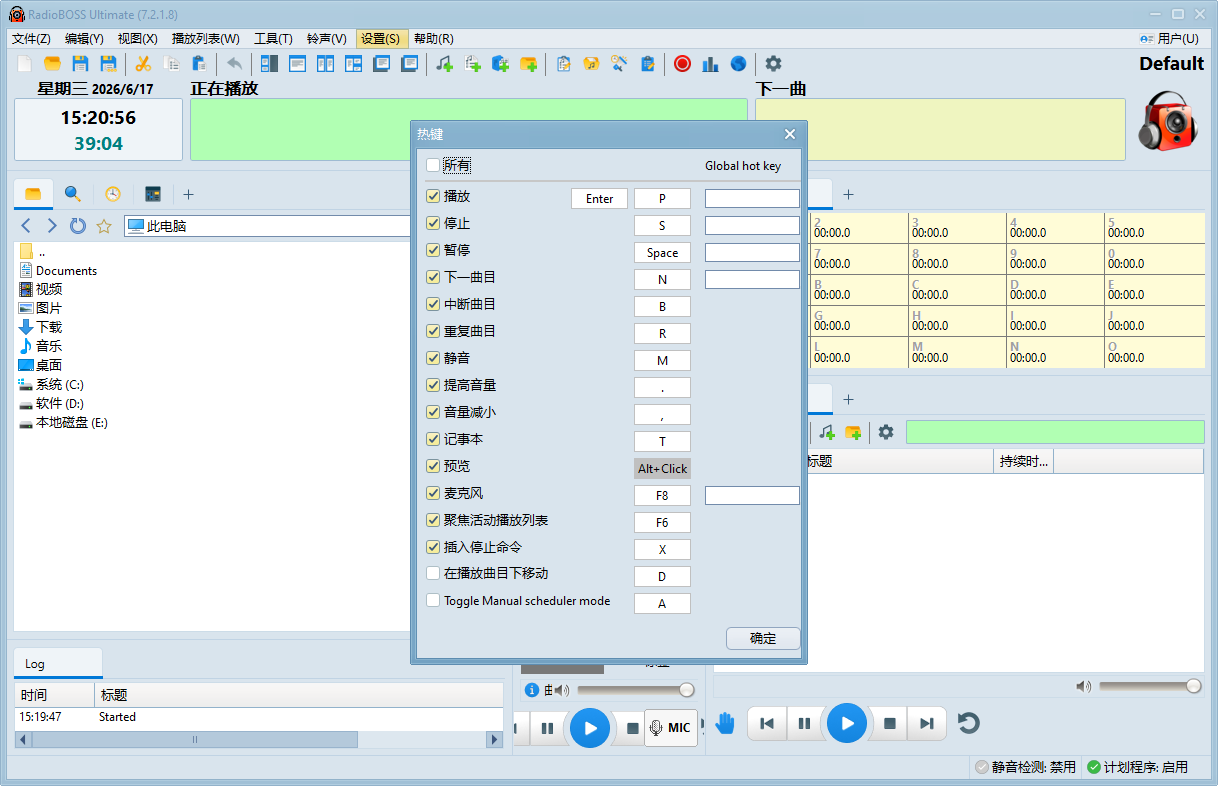Open the 此电脑 address combo box
Screen dimensions: 1218x786
[x=267, y=226]
